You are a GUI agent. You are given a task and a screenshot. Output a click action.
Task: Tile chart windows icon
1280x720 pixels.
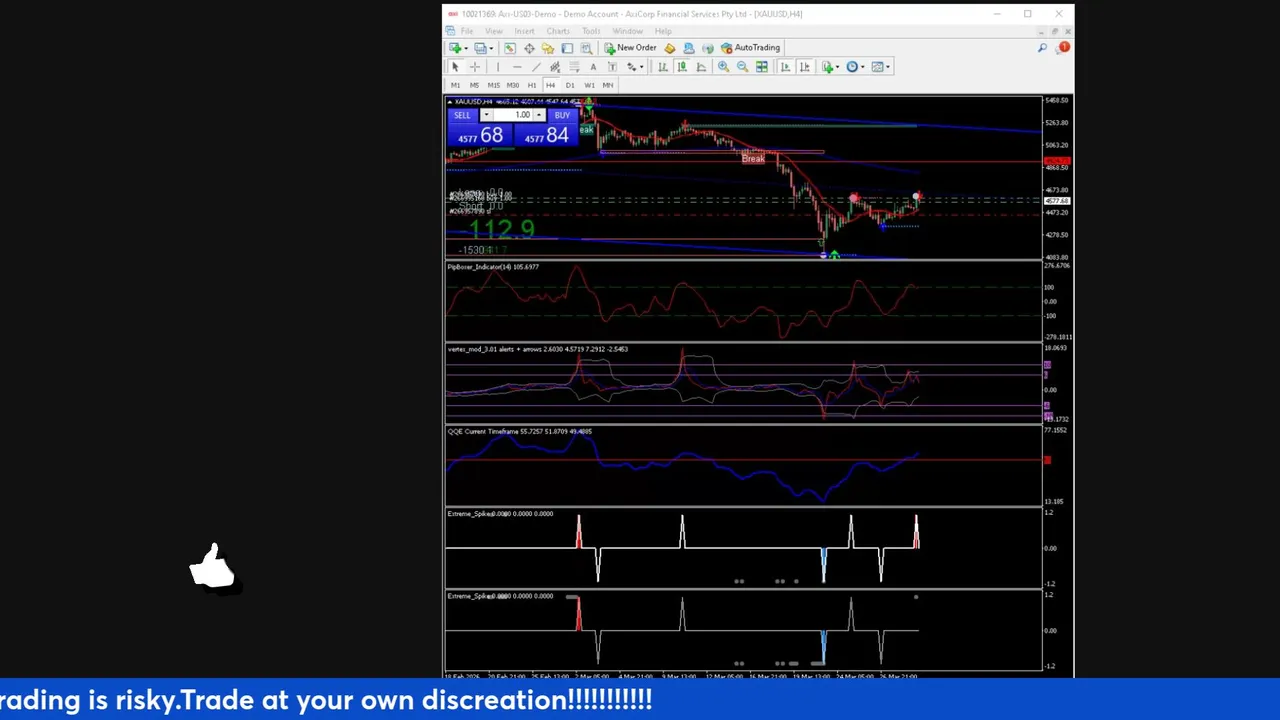[762, 67]
